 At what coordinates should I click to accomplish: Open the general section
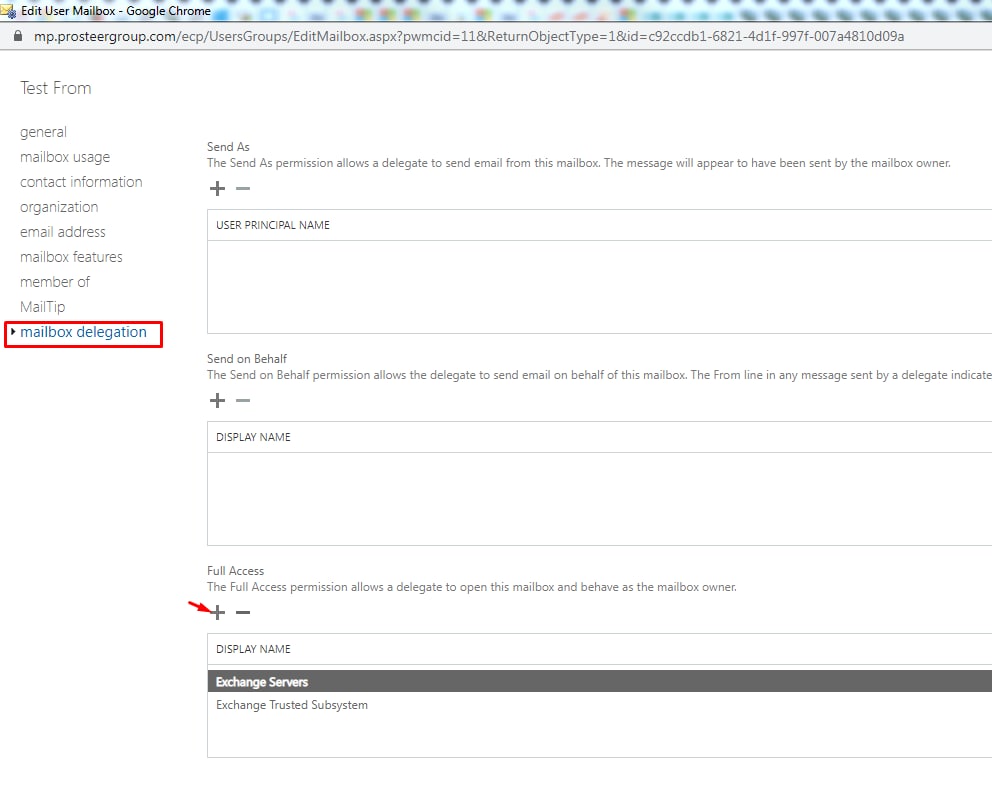coord(43,132)
